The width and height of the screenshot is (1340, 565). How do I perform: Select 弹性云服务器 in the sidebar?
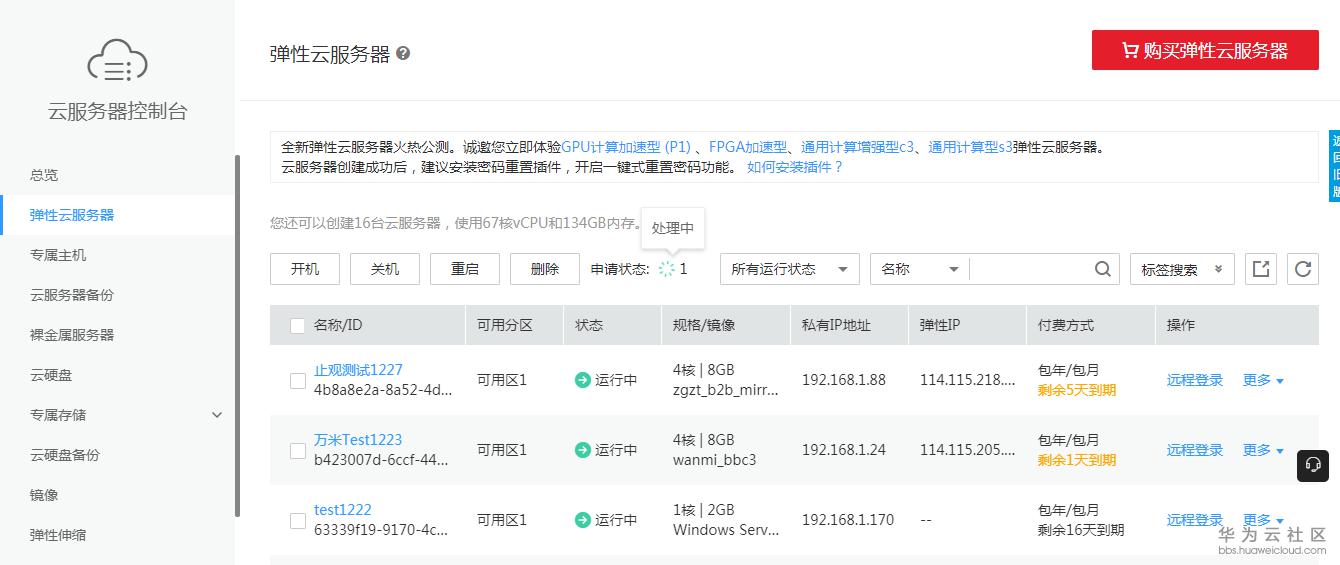tap(72, 215)
